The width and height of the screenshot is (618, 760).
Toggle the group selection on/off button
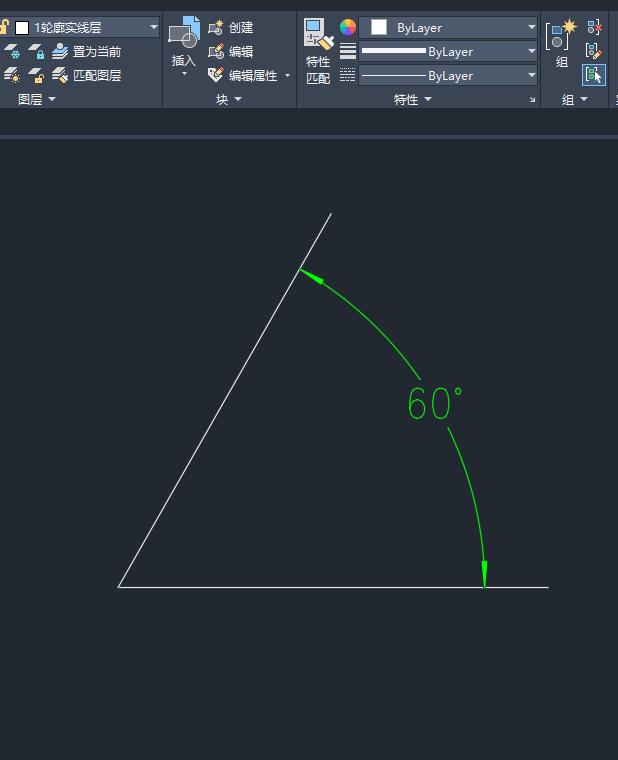[x=594, y=75]
